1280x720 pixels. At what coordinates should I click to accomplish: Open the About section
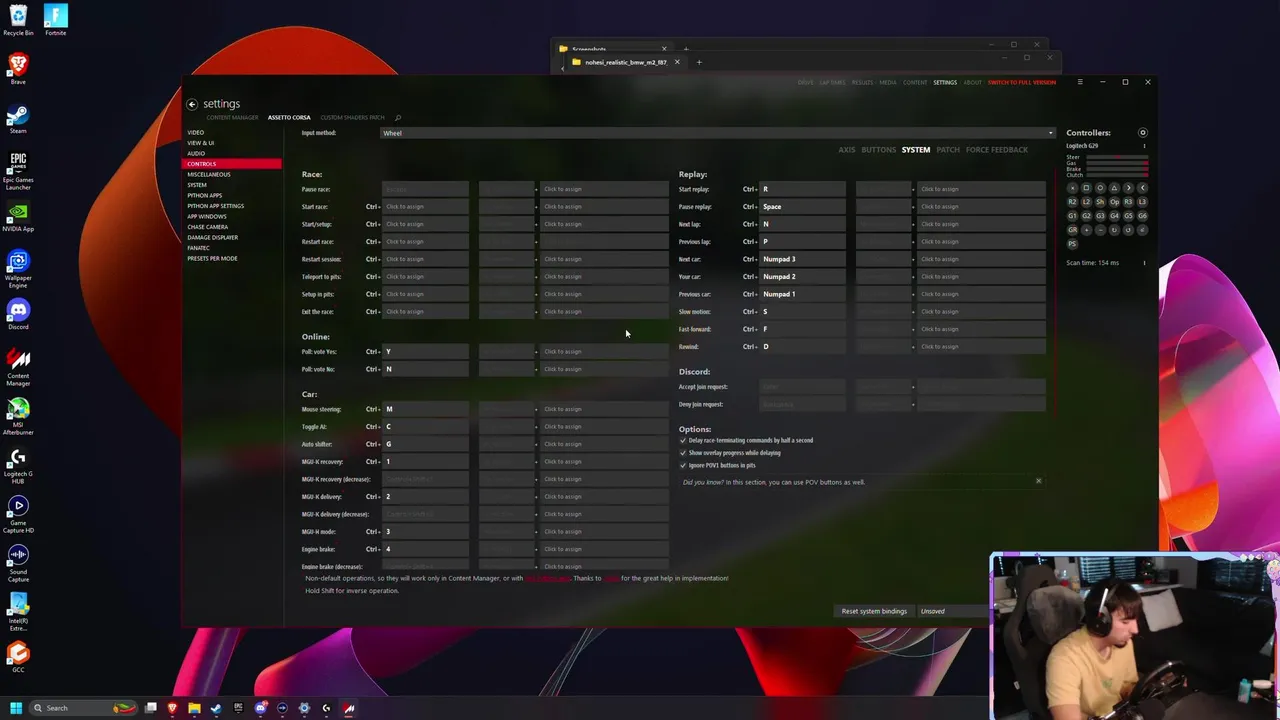972,82
